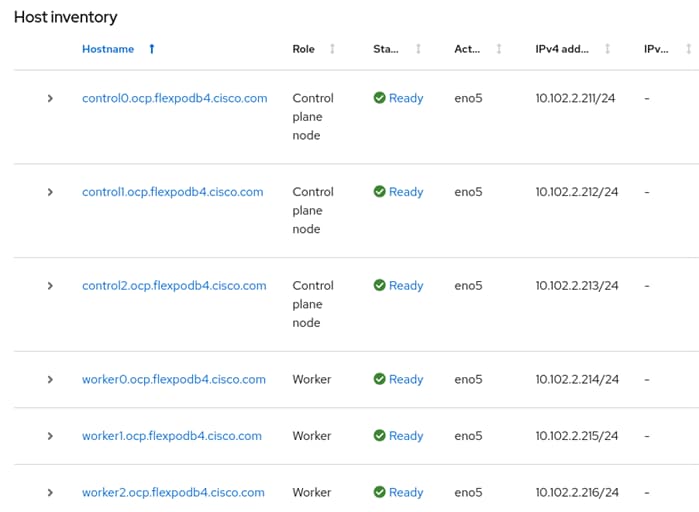Open hostname link worker0.ocp.flexpodb4.cisco.com
699x512 pixels.
pos(174,380)
